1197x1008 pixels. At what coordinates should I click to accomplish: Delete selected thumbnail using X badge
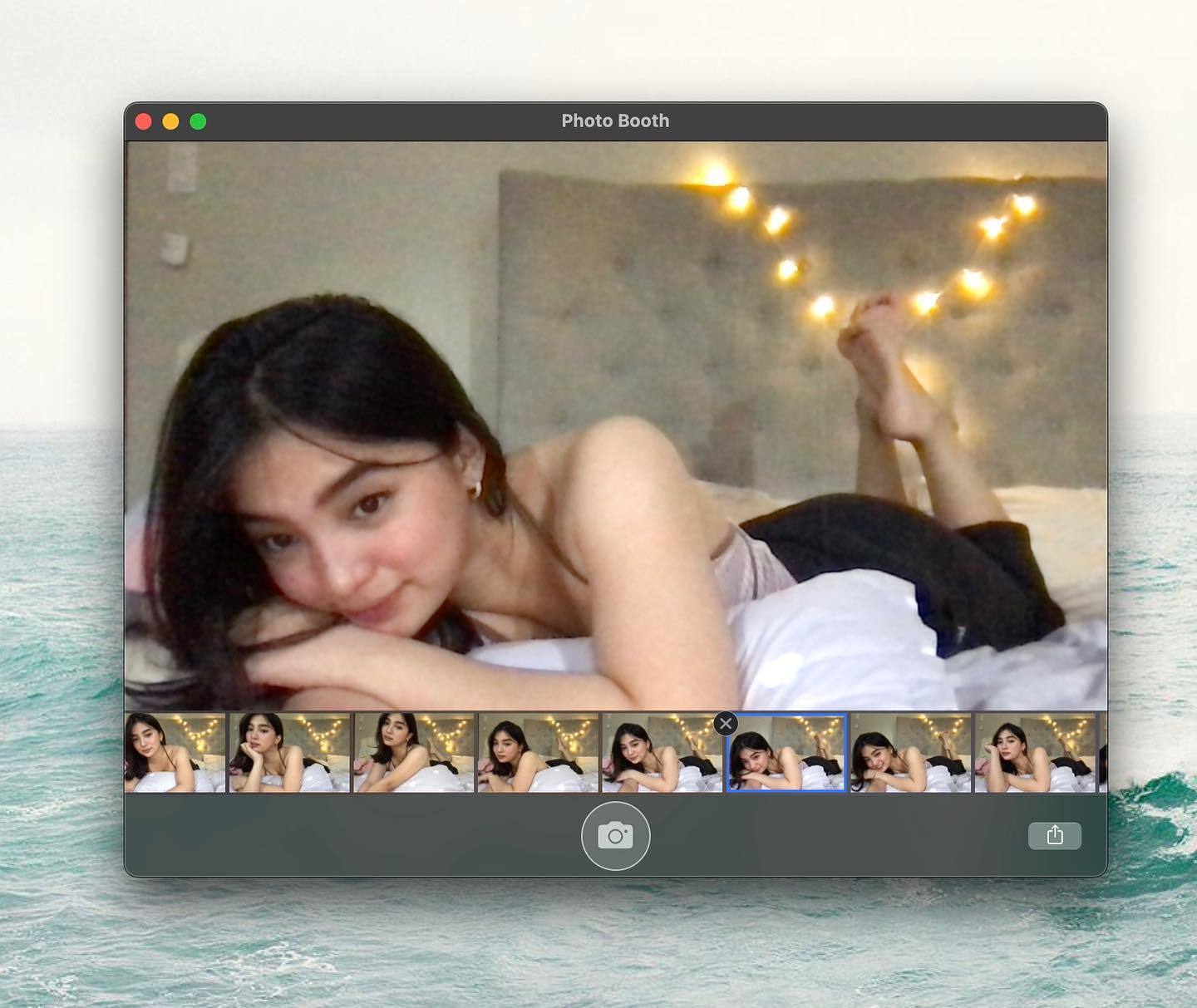726,724
